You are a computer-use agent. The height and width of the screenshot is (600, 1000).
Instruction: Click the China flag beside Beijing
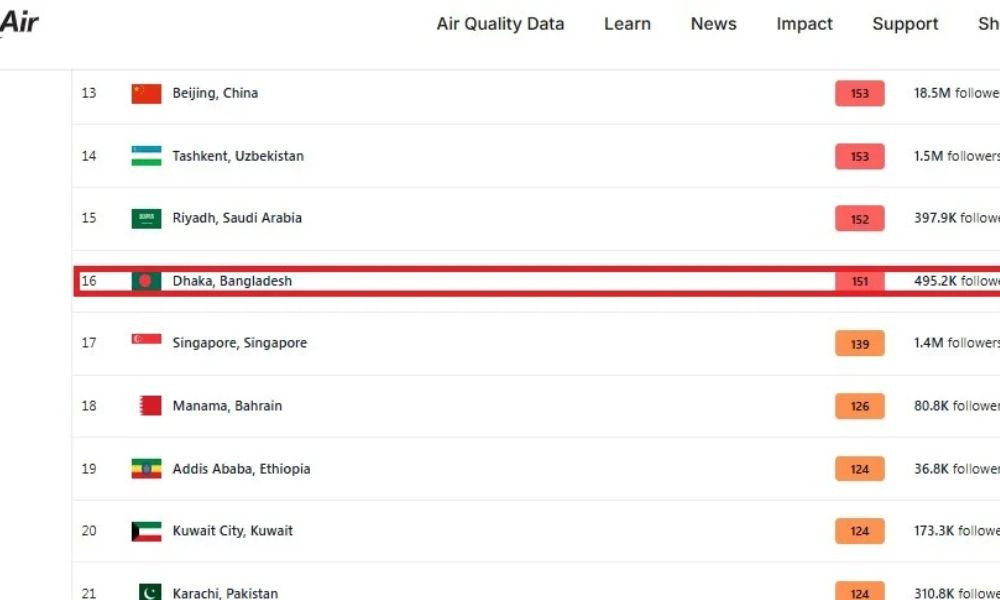tap(146, 93)
